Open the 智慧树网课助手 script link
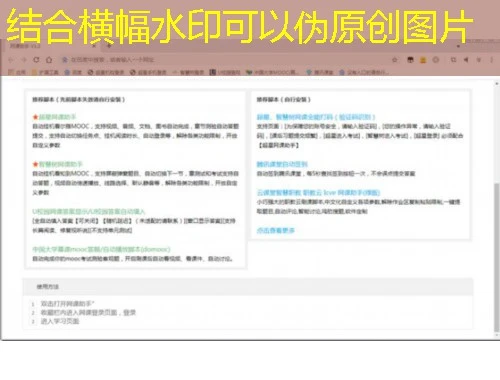 point(60,164)
